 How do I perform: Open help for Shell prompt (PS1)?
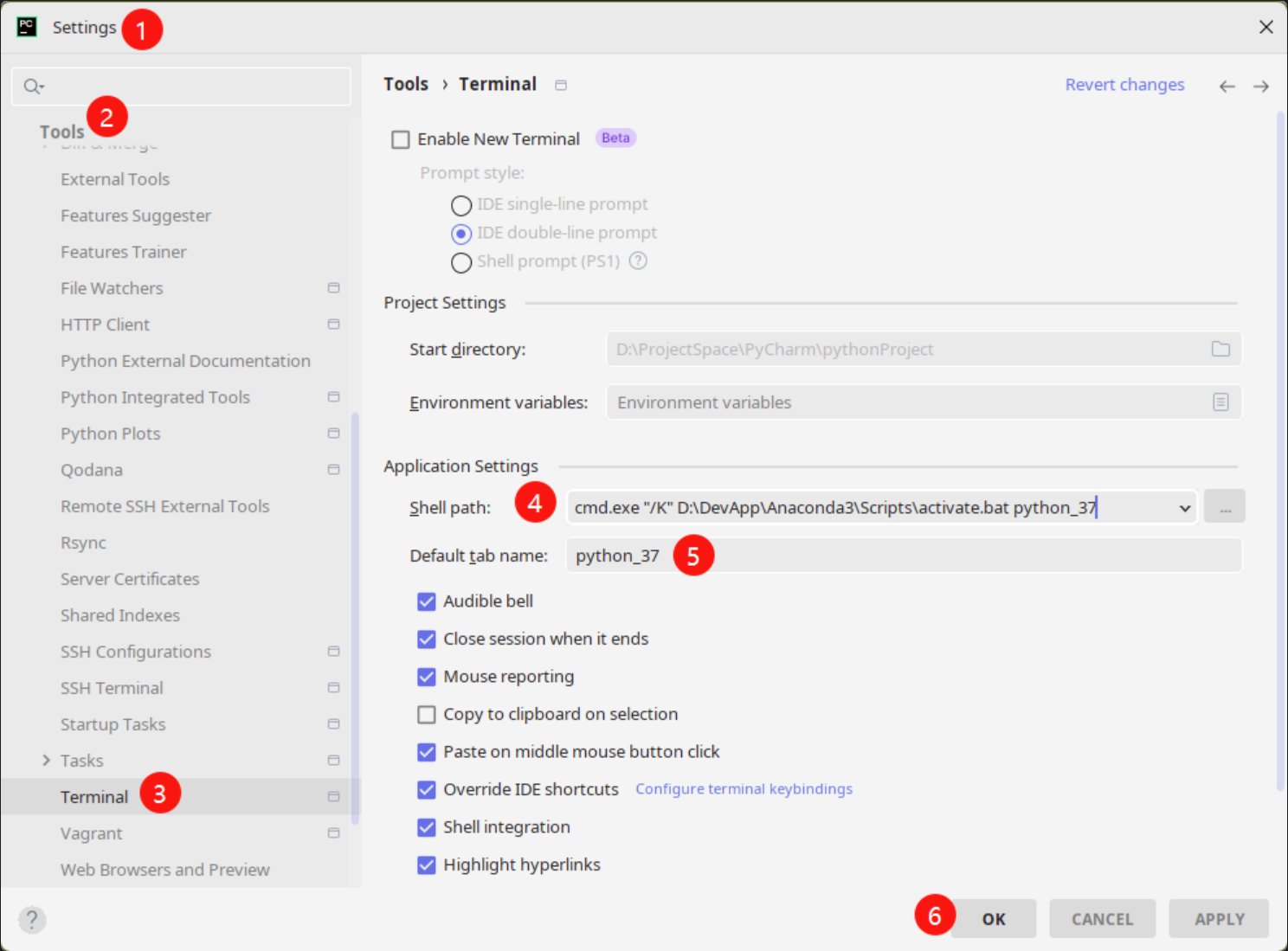point(638,260)
